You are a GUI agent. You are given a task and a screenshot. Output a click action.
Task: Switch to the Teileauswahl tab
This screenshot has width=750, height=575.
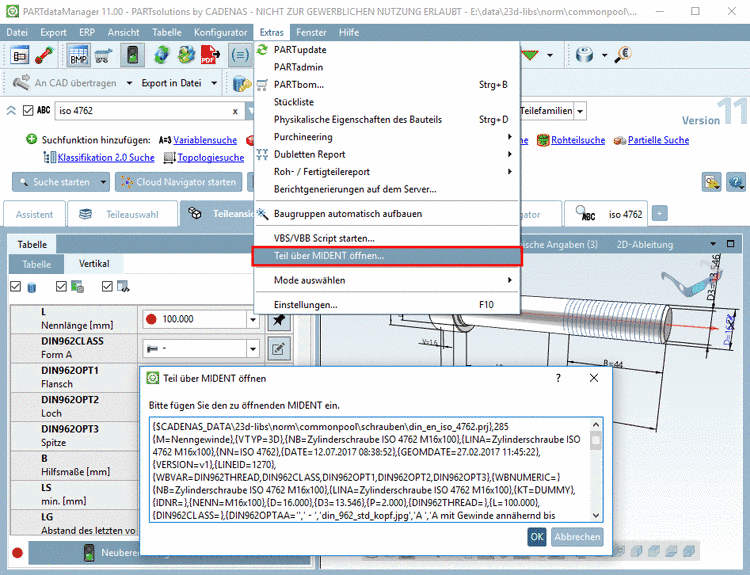click(122, 214)
